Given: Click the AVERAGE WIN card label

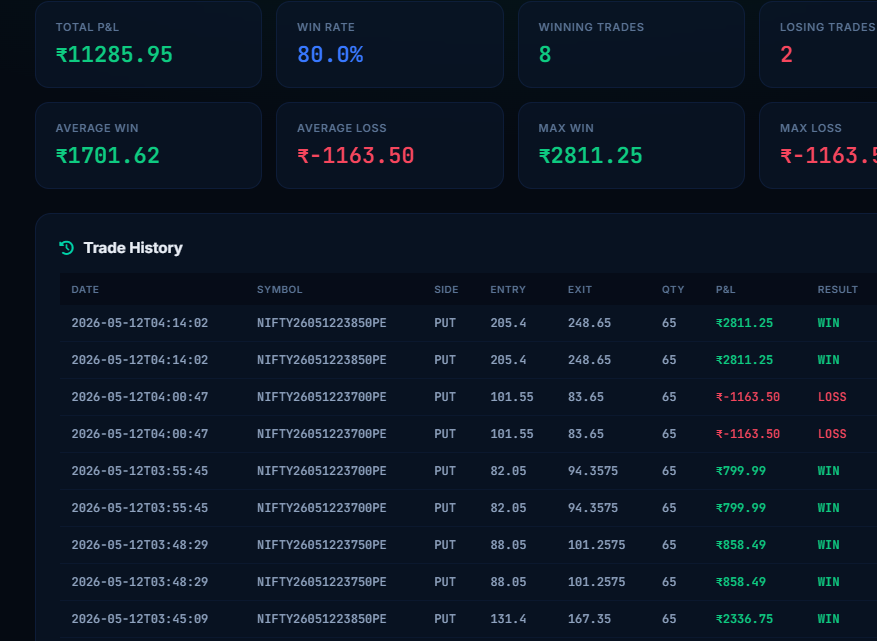Looking at the screenshot, I should 97,128.
